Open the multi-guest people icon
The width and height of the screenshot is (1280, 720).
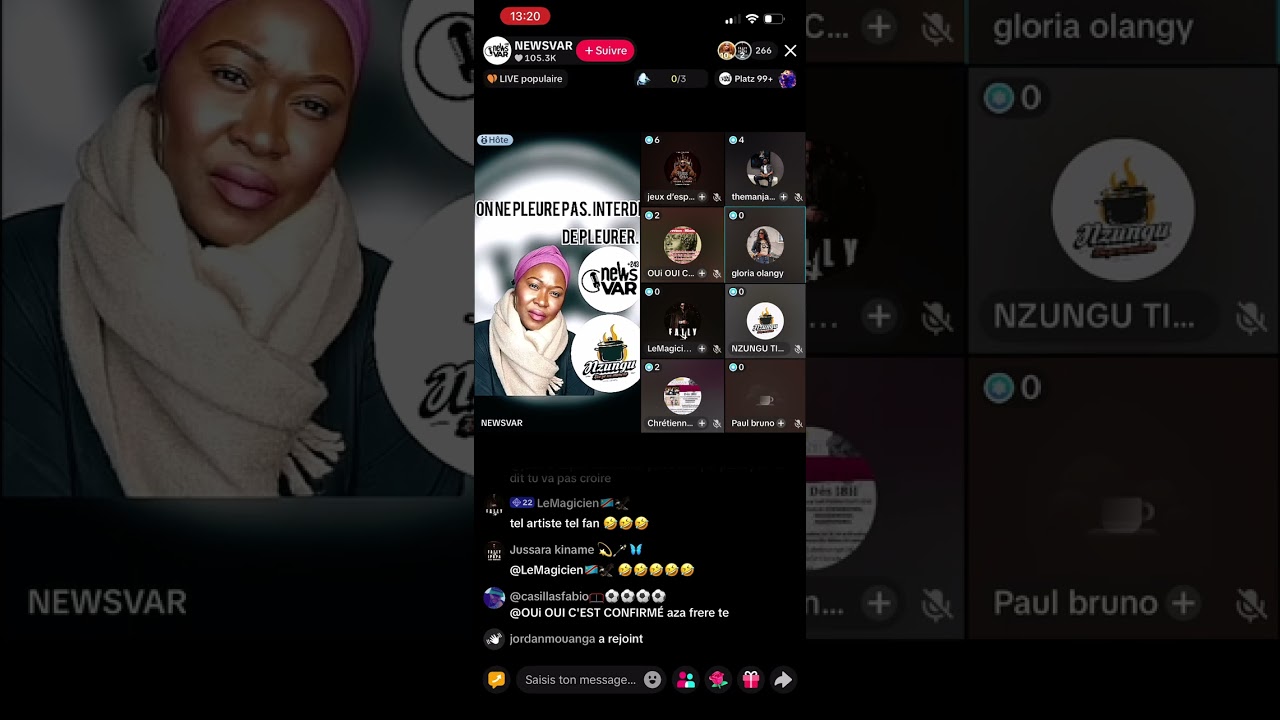686,680
